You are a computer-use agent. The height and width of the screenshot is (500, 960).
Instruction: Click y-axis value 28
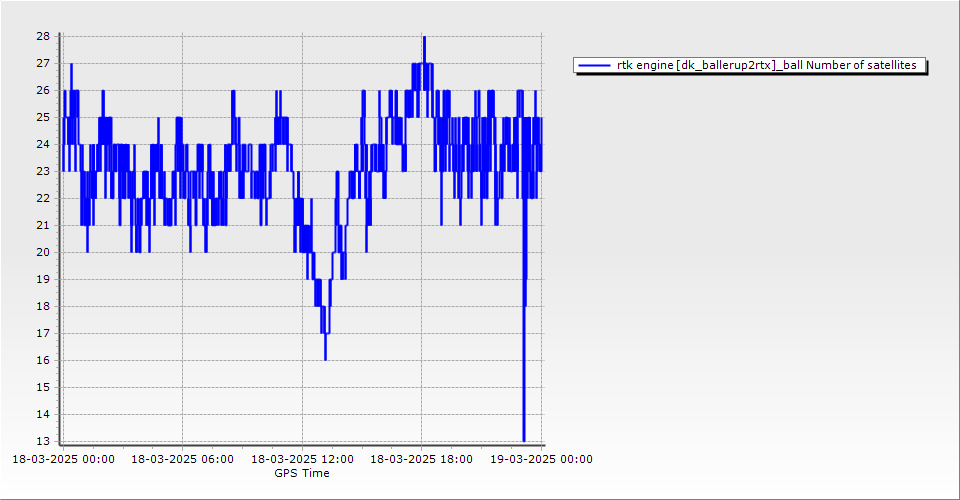pos(43,36)
